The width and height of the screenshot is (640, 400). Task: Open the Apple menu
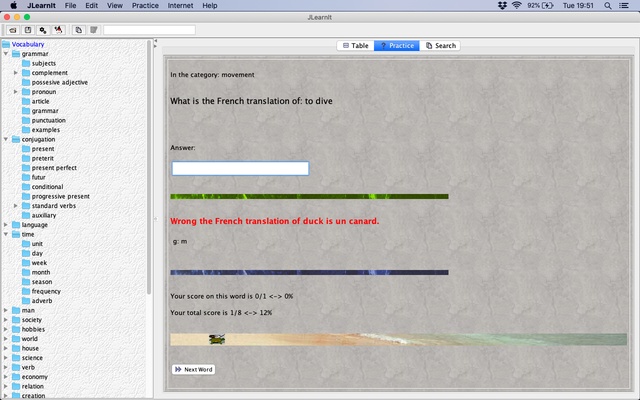pyautogui.click(x=13, y=5)
